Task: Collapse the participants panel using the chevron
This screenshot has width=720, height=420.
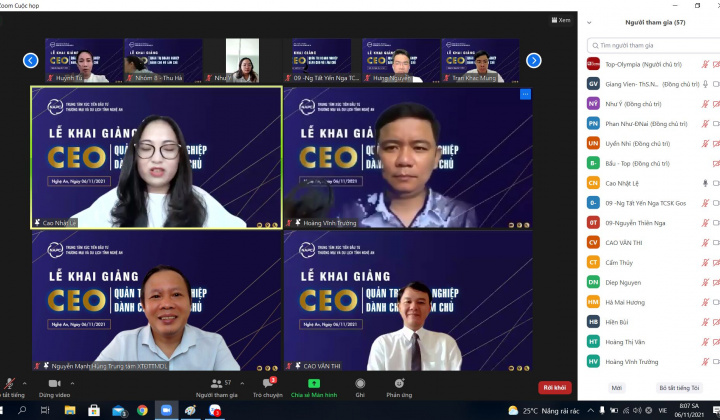Action: pyautogui.click(x=588, y=21)
